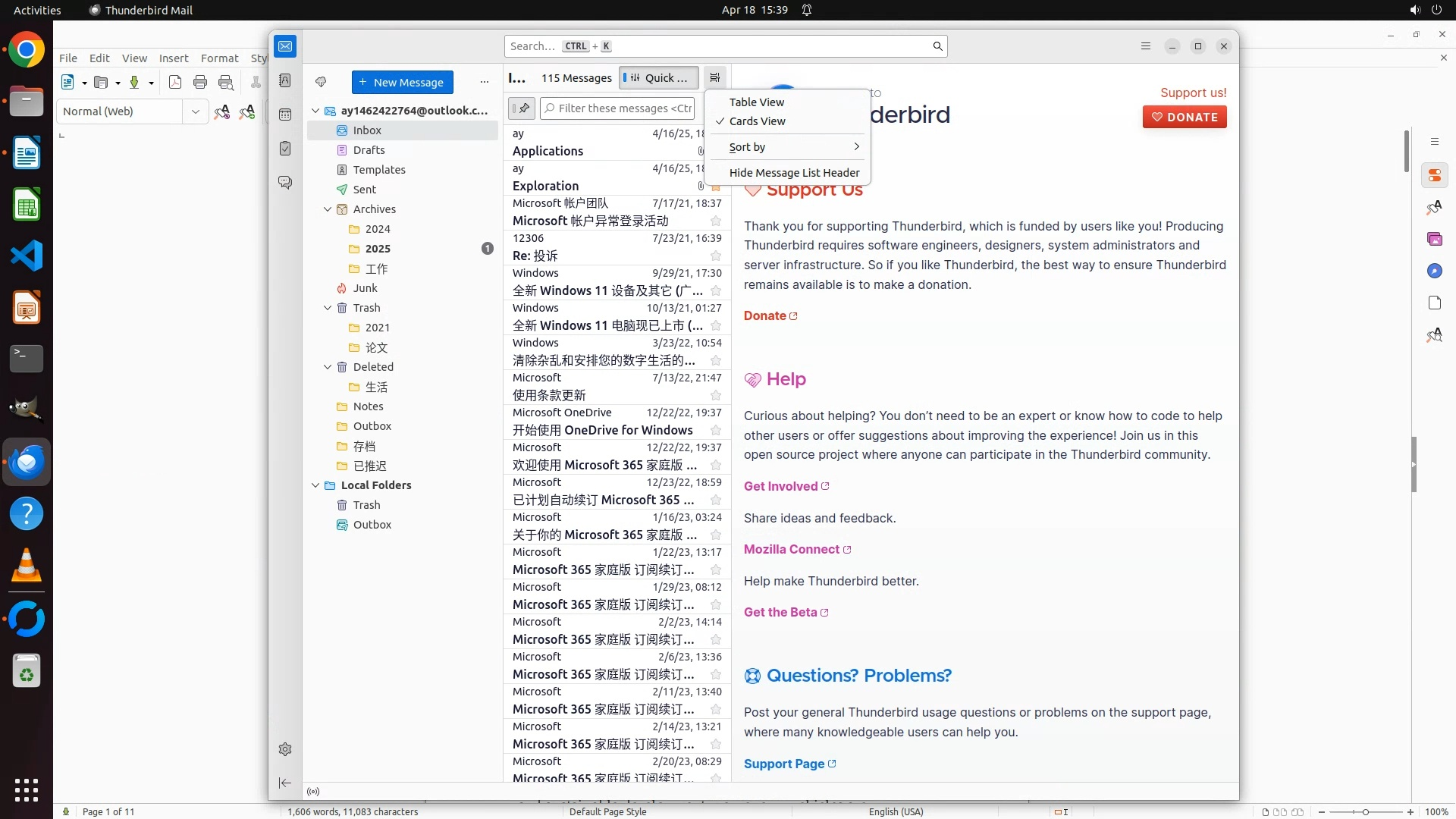
Task: Open Thunderbird settings gear icon
Action: pos(285,749)
